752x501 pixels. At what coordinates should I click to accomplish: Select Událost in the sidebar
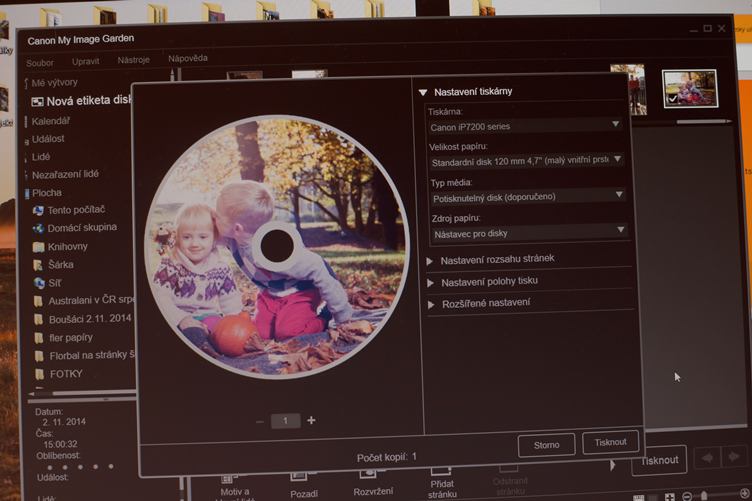point(48,139)
